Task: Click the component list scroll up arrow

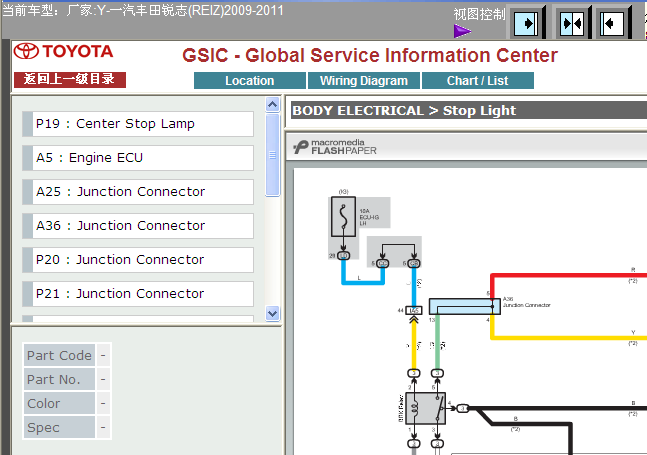Action: click(272, 105)
